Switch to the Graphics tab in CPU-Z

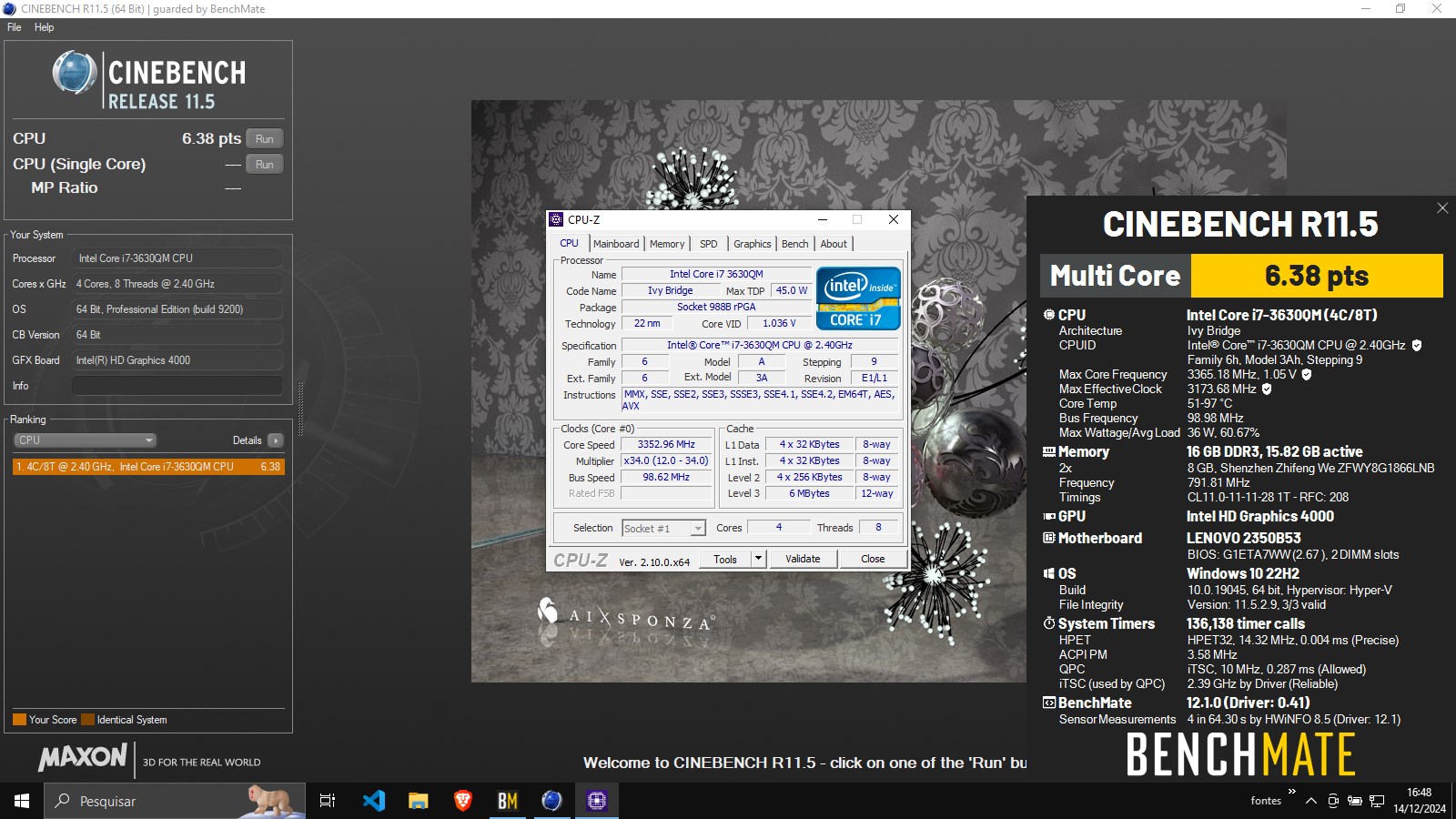(x=753, y=244)
